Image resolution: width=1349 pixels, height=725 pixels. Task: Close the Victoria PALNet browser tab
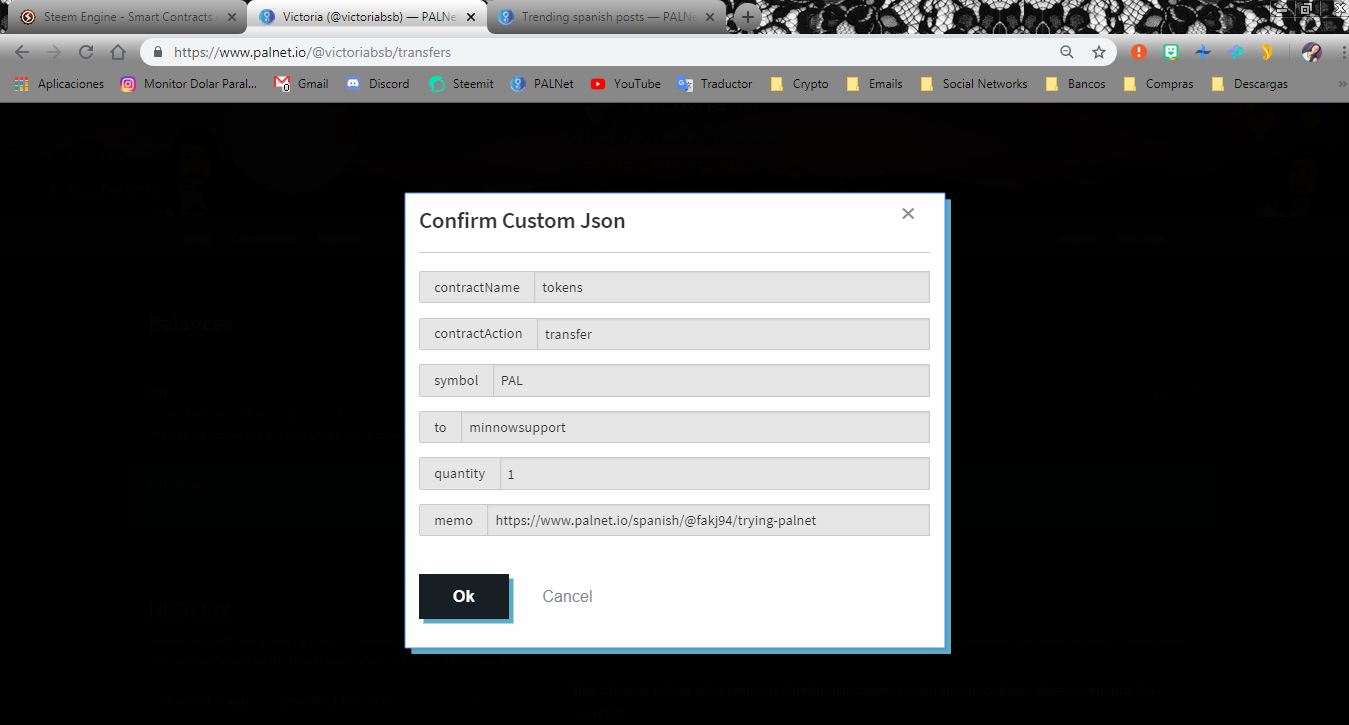470,17
